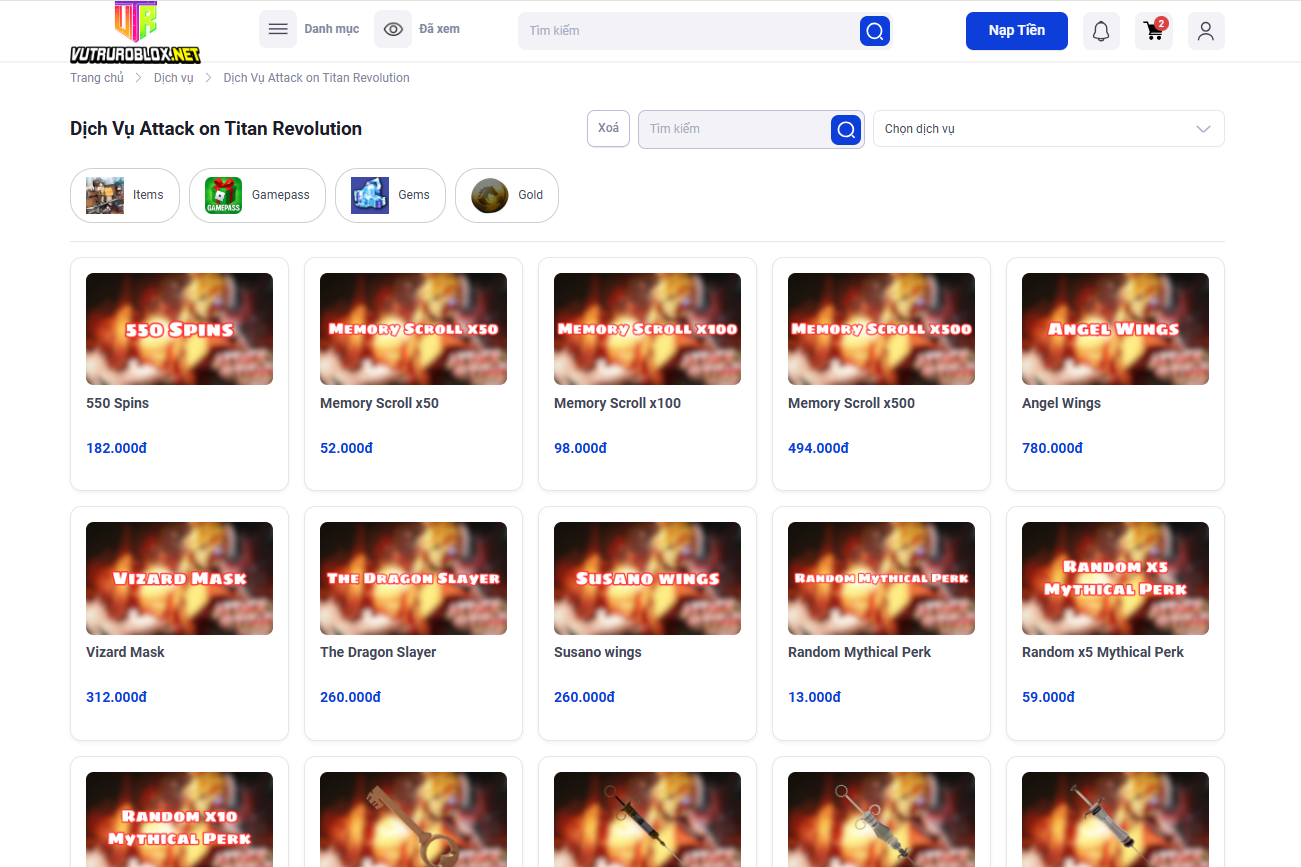This screenshot has height=867, width=1301.
Task: Click the top search magnifier button
Action: coord(875,31)
